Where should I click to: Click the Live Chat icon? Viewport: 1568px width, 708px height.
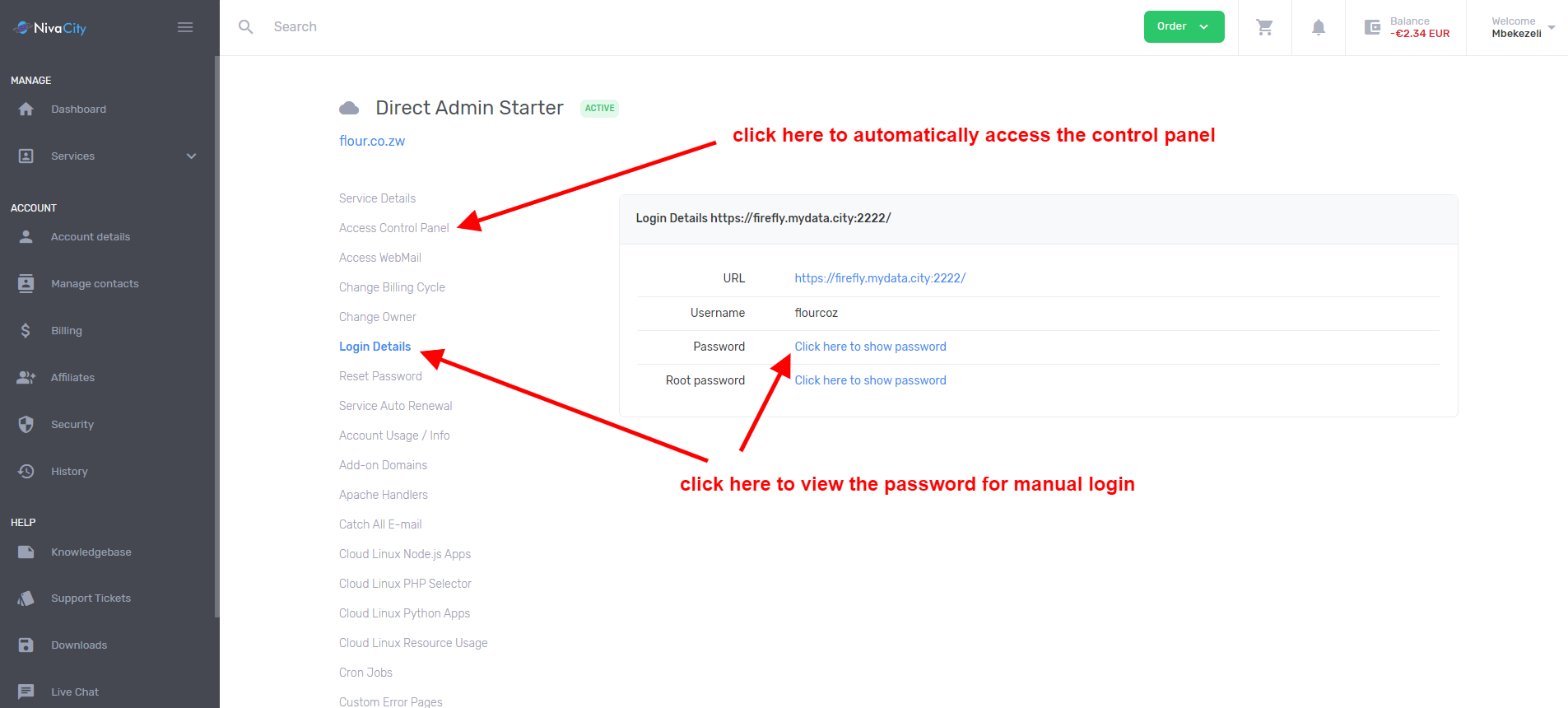click(26, 692)
